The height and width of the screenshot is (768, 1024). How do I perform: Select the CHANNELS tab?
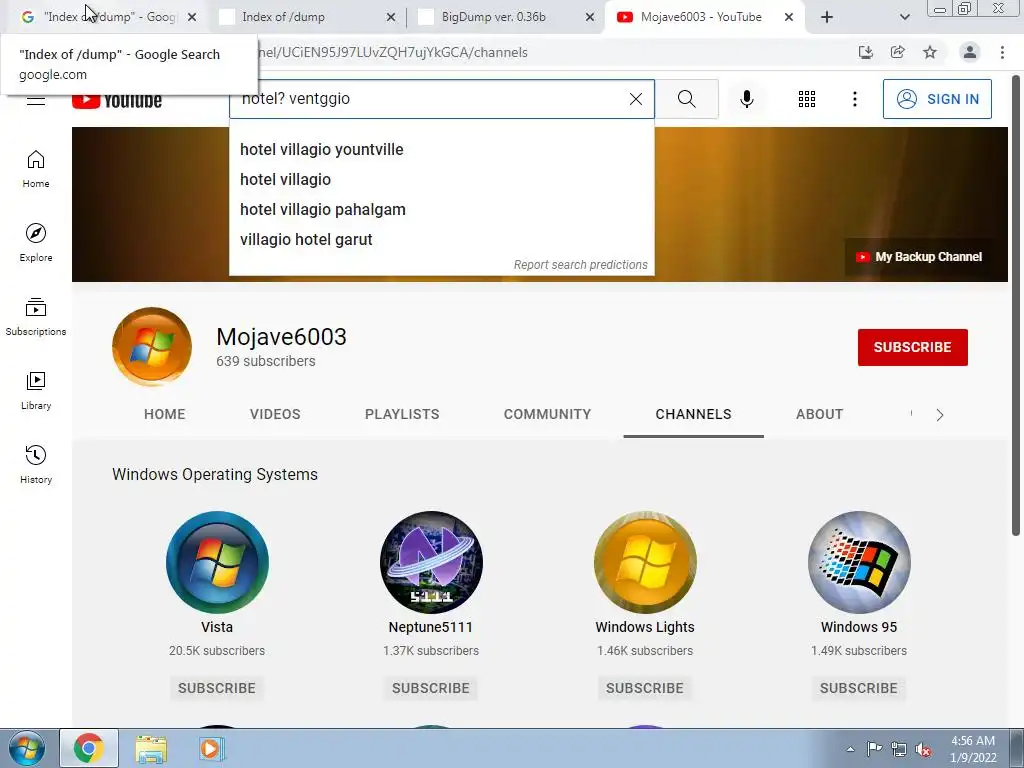[x=694, y=414]
